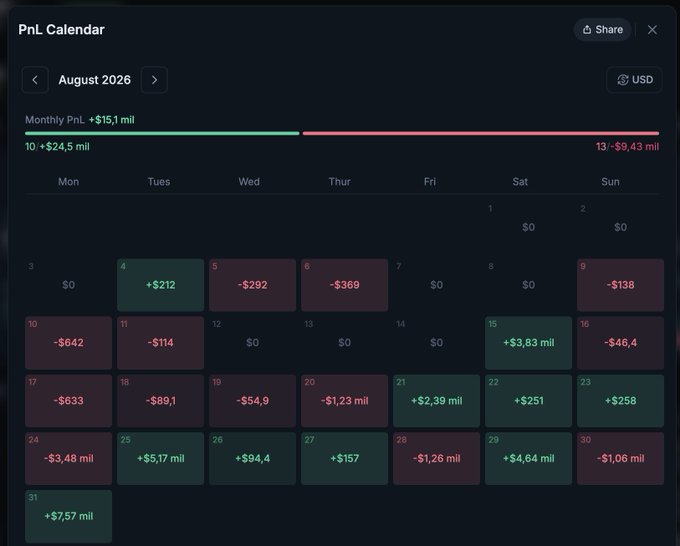
Task: Open day 21 with +$2,39 mil
Action: tap(436, 401)
